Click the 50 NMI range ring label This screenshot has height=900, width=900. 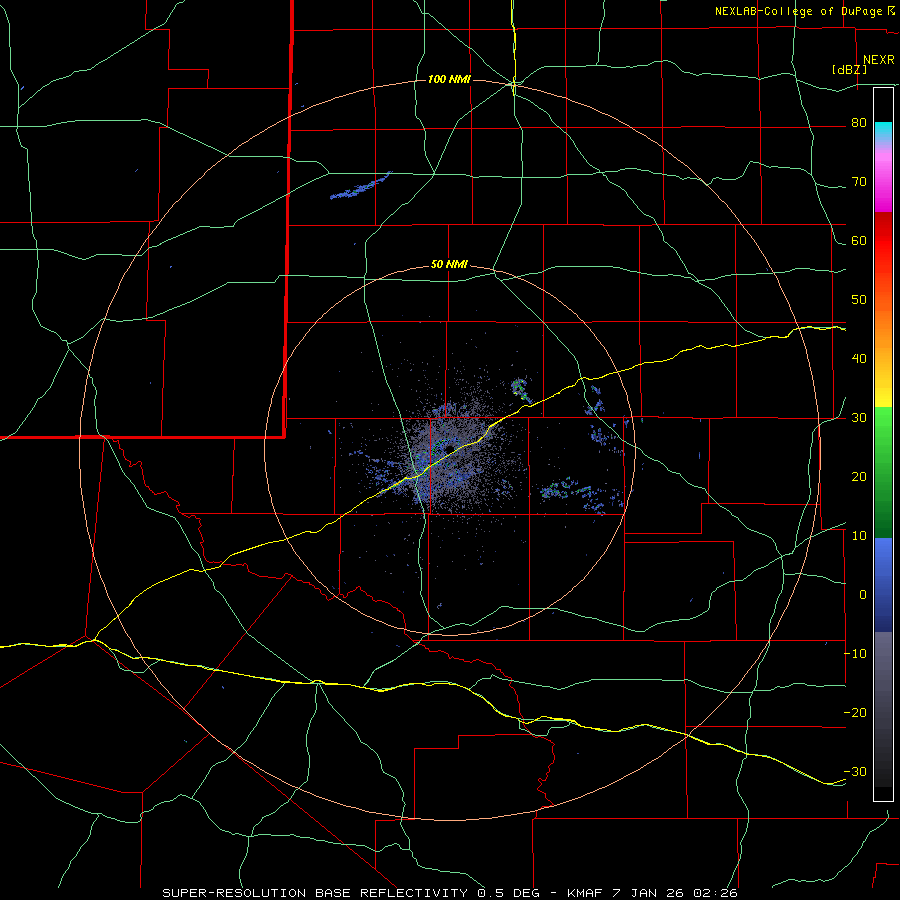click(449, 265)
